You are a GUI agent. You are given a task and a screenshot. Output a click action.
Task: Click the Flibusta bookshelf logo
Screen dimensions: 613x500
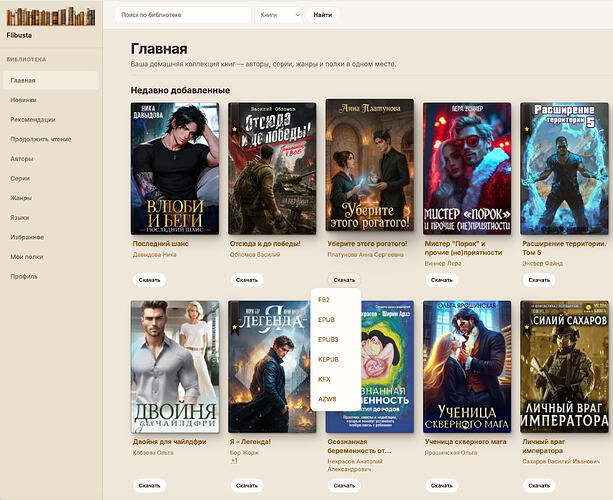click(x=51, y=17)
